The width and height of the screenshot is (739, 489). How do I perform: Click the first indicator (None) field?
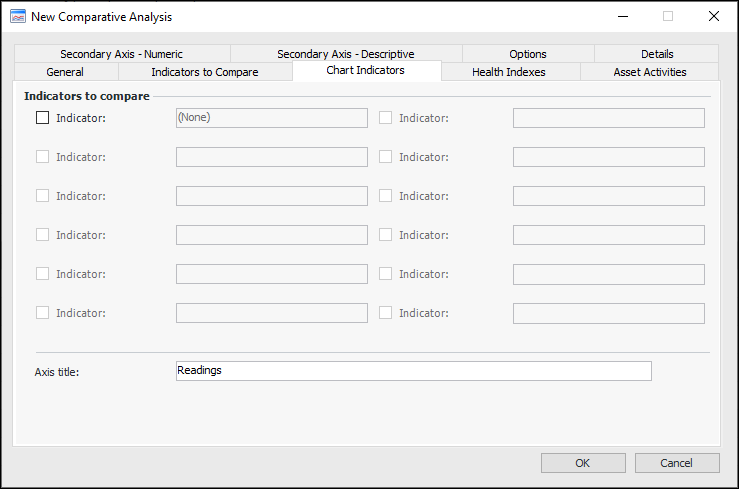click(x=271, y=118)
